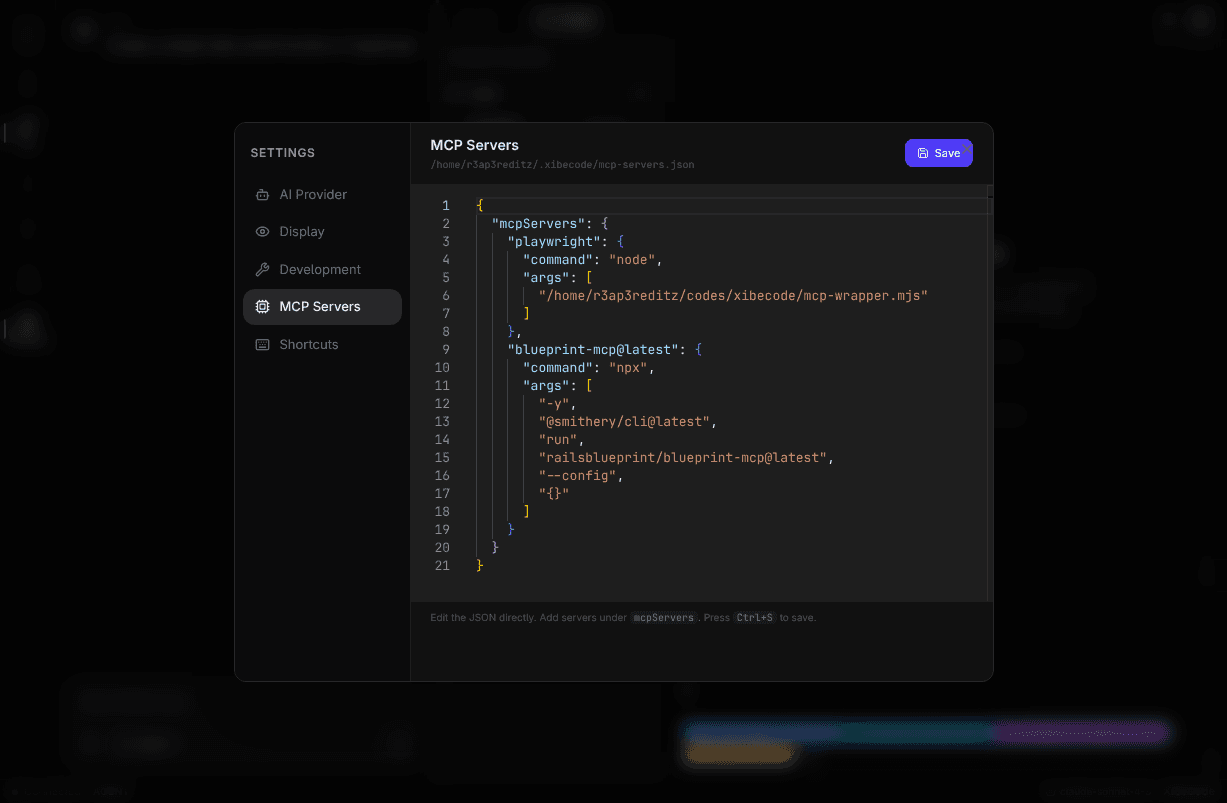Screen dimensions: 1227x803
Task: Click the "npx" command value in the JSON
Action: pos(628,367)
